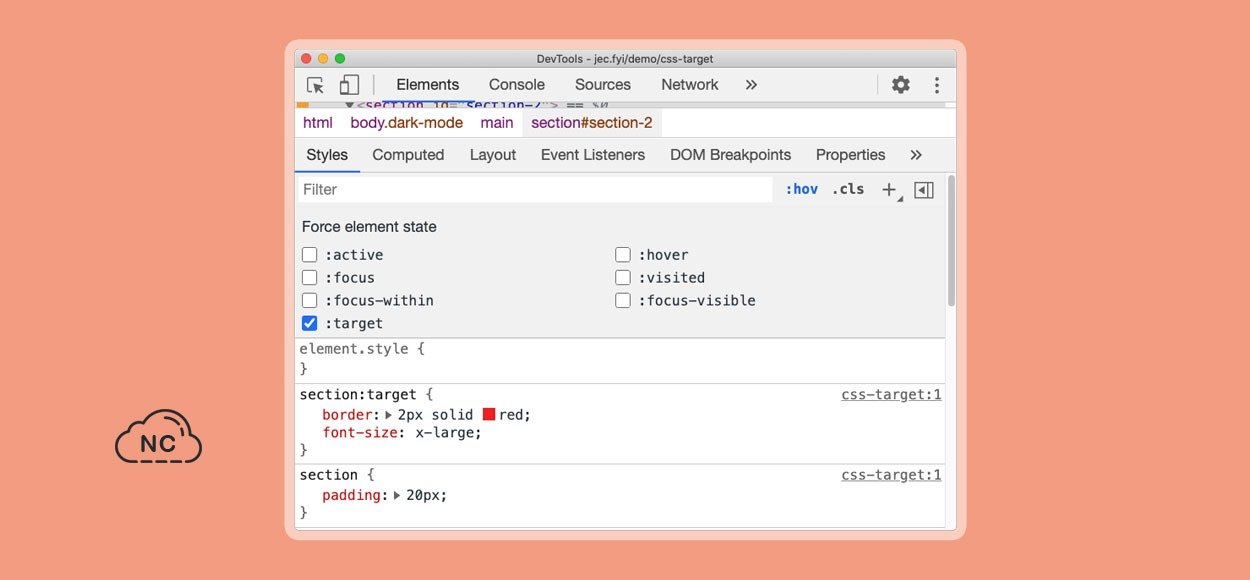
Task: Open the Sources panel tab
Action: click(x=603, y=85)
